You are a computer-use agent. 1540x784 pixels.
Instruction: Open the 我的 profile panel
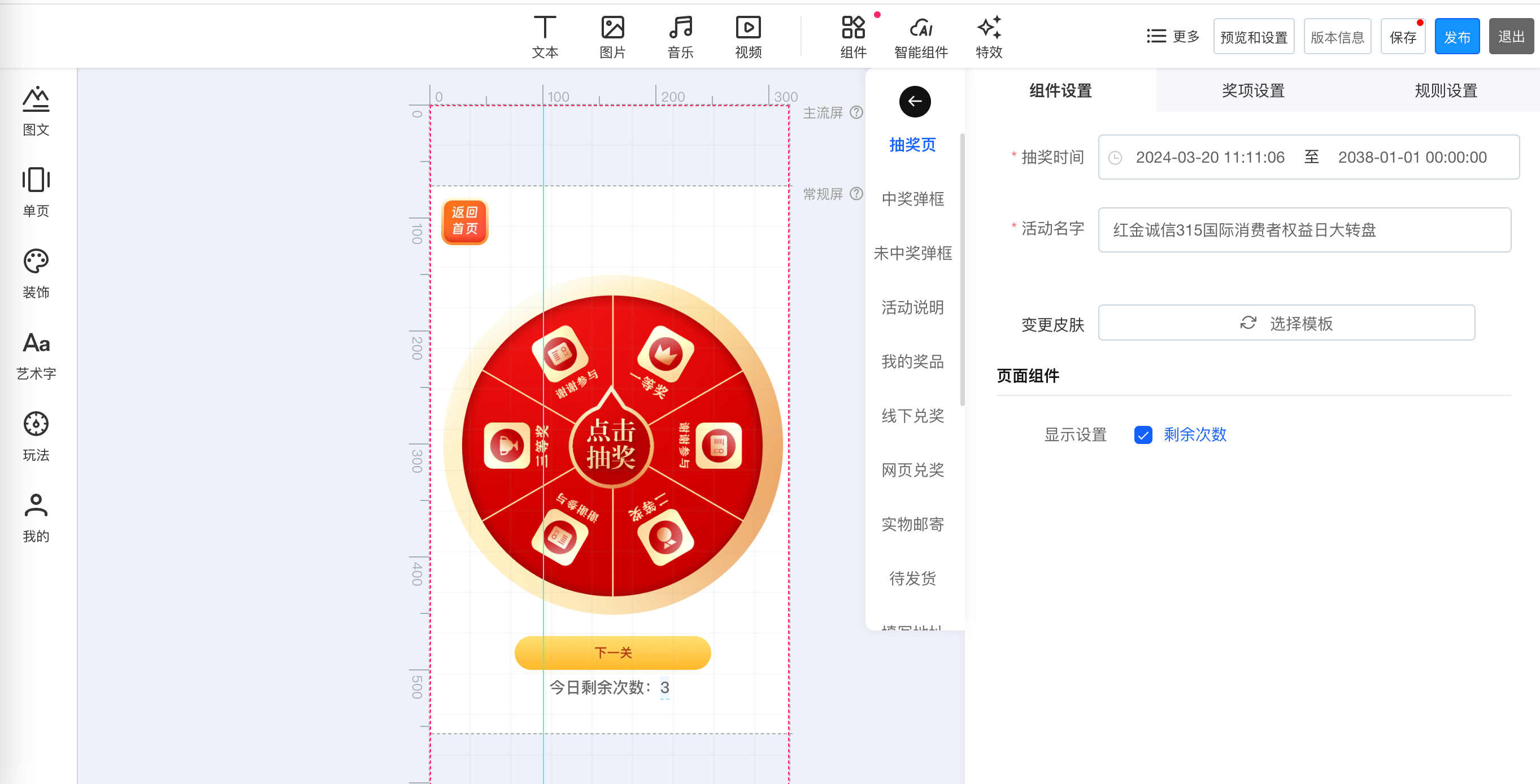36,517
